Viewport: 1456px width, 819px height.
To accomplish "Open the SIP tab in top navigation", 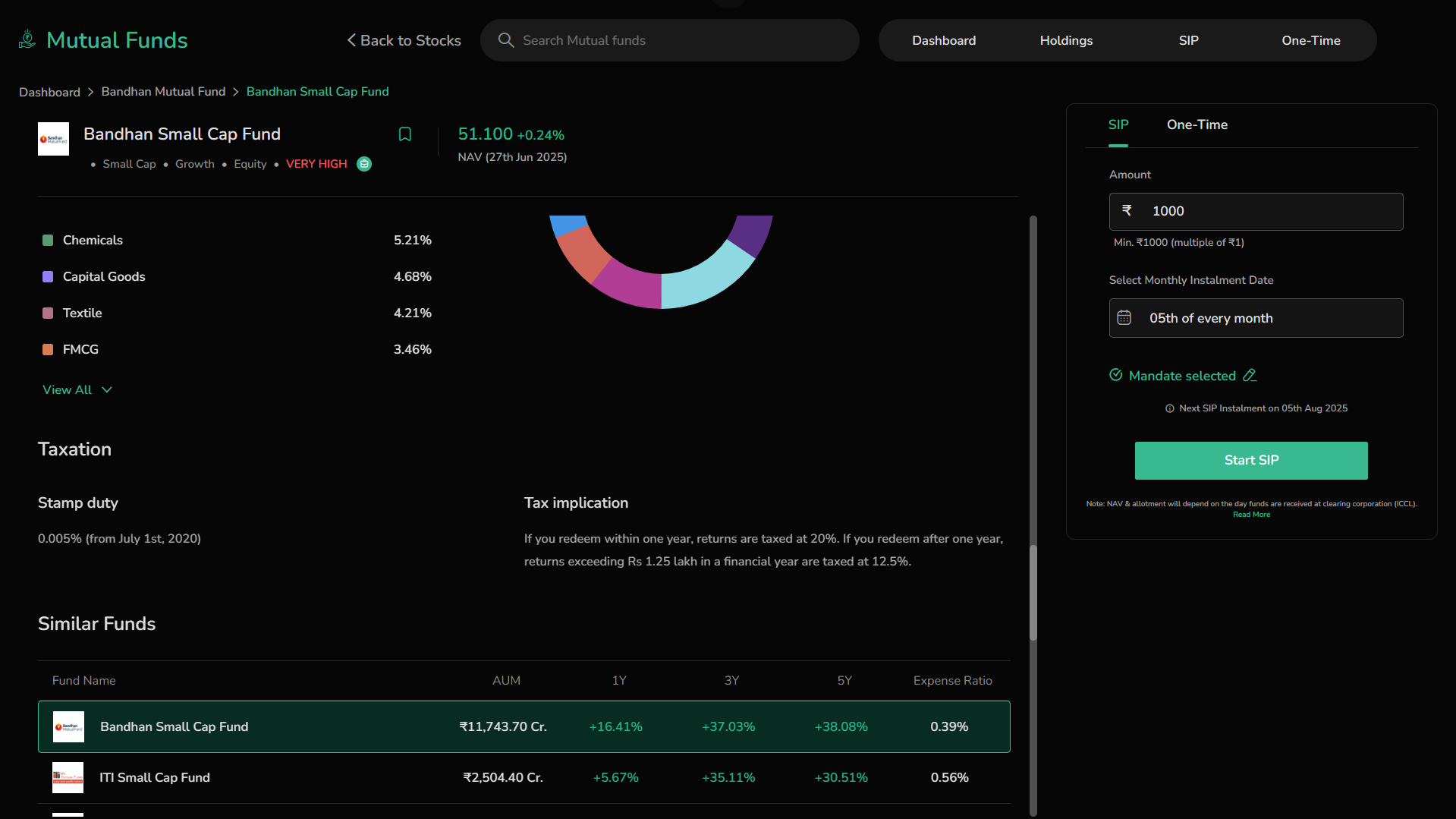I will (x=1188, y=40).
